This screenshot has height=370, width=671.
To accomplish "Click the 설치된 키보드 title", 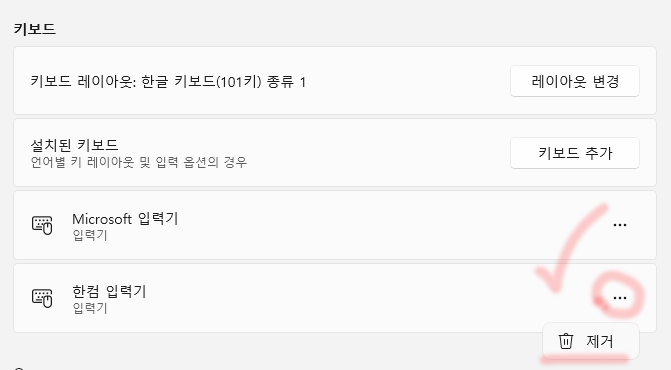I will 74,145.
